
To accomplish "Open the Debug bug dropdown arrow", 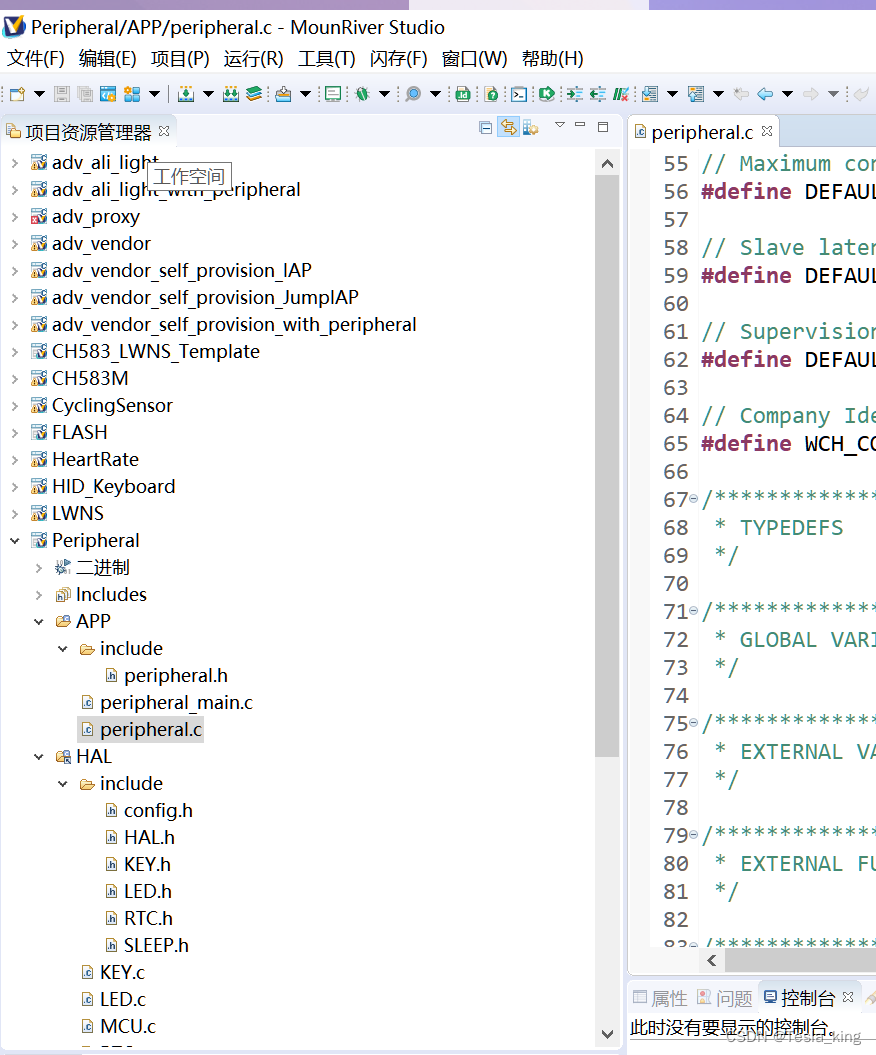I will 384,94.
